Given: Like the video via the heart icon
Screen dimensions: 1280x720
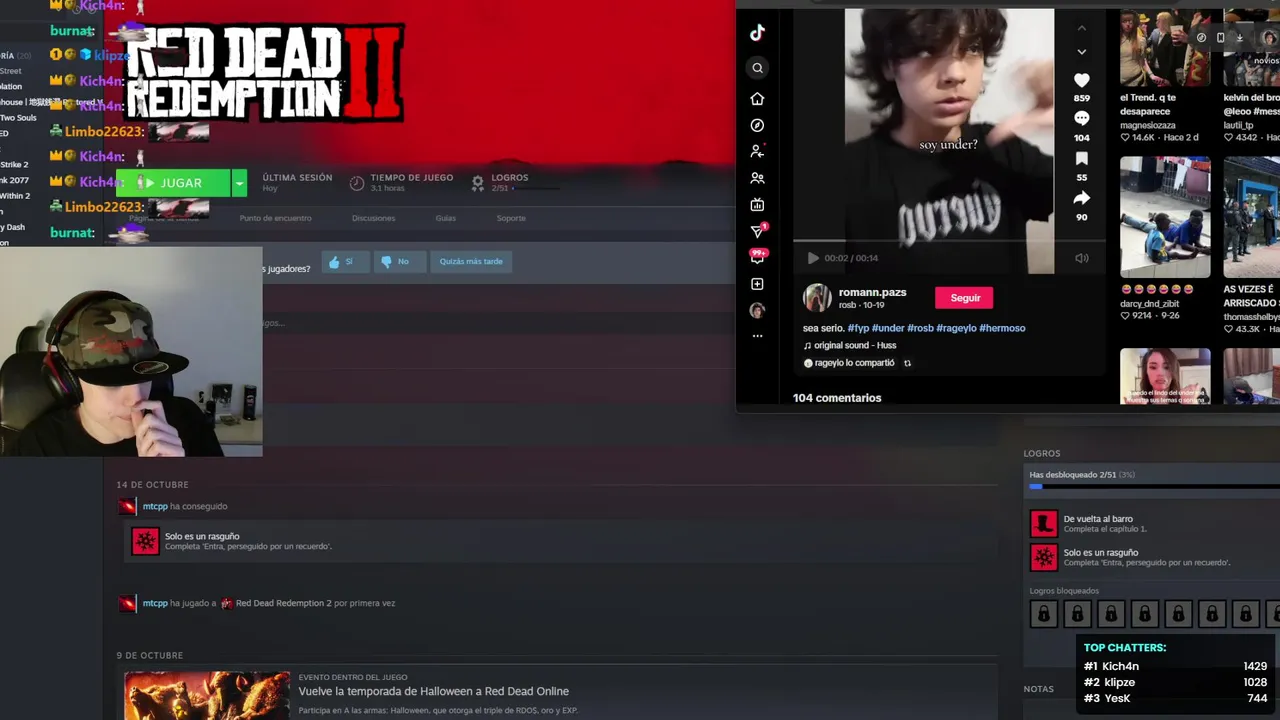Looking at the screenshot, I should (1081, 80).
